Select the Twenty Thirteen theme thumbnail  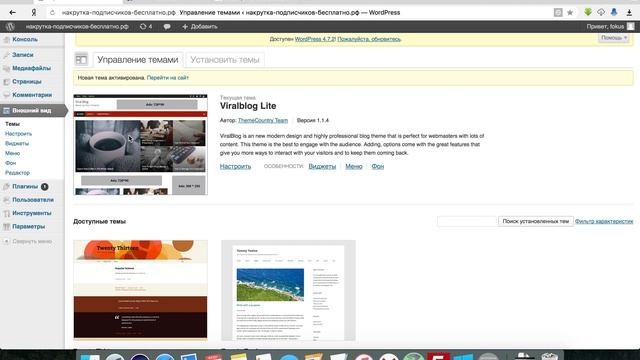pyautogui.click(x=140, y=290)
